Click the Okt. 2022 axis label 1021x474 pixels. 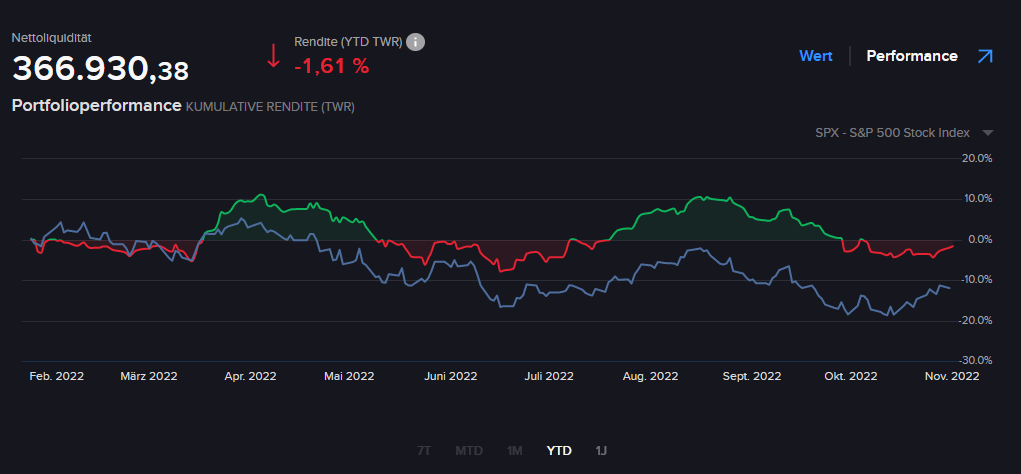point(850,377)
